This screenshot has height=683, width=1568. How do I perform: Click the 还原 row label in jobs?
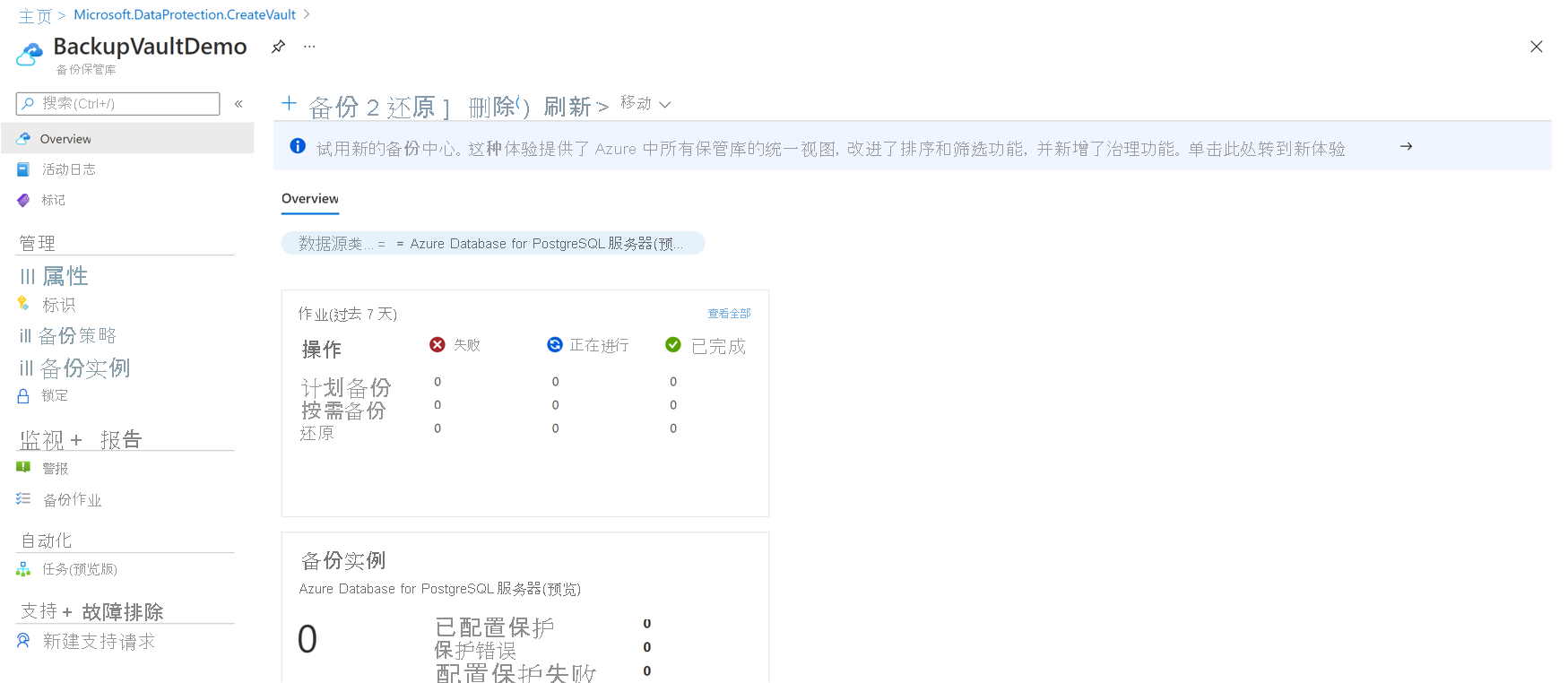click(316, 434)
